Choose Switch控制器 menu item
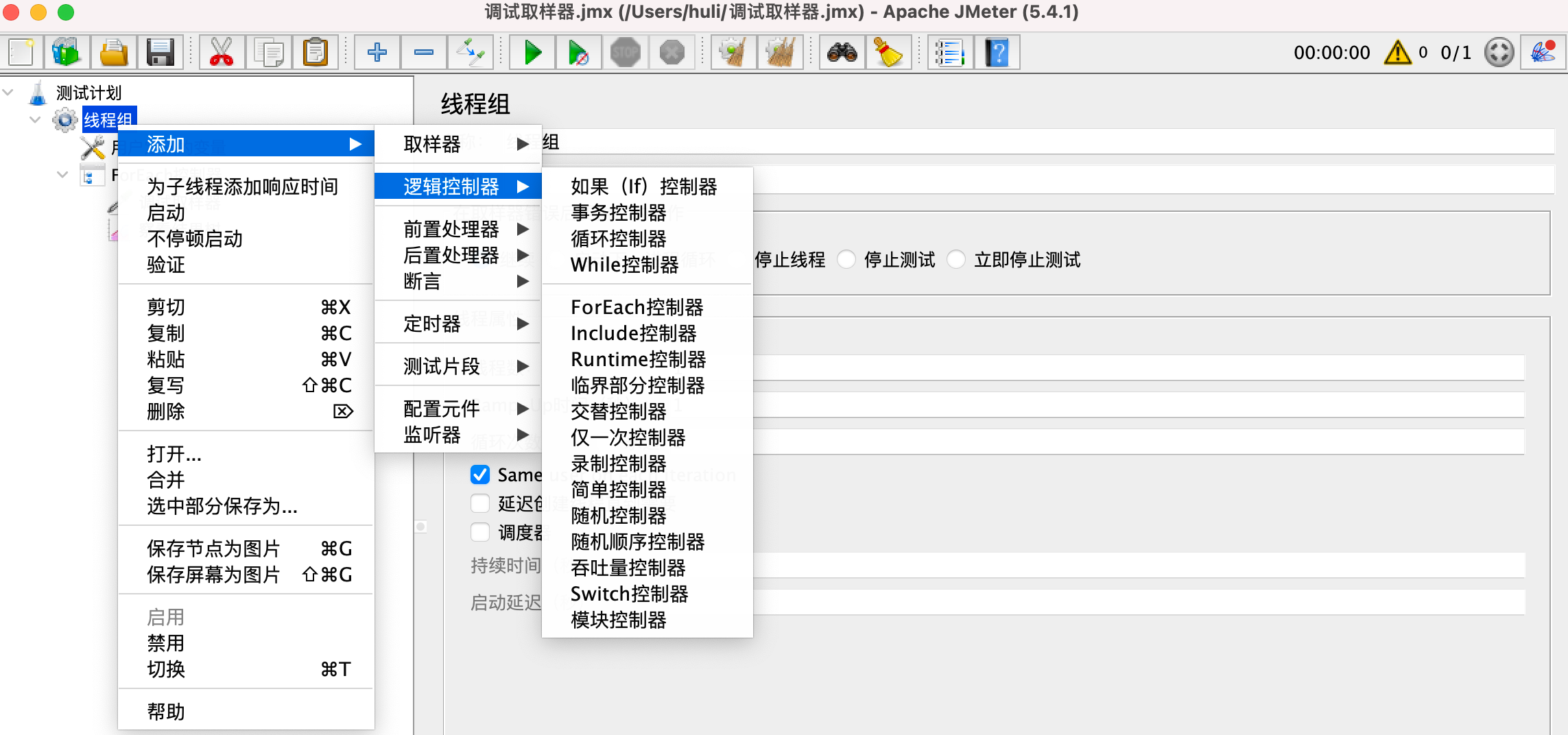The image size is (1568, 735). point(648,594)
